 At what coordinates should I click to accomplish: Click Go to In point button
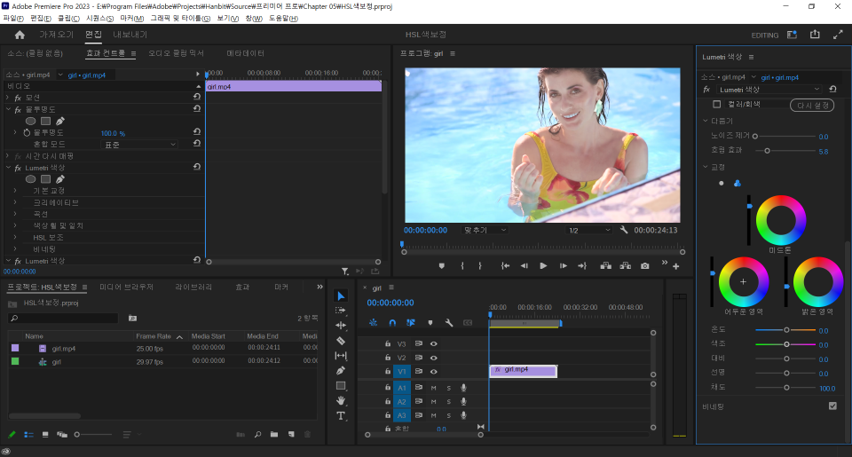(x=505, y=266)
